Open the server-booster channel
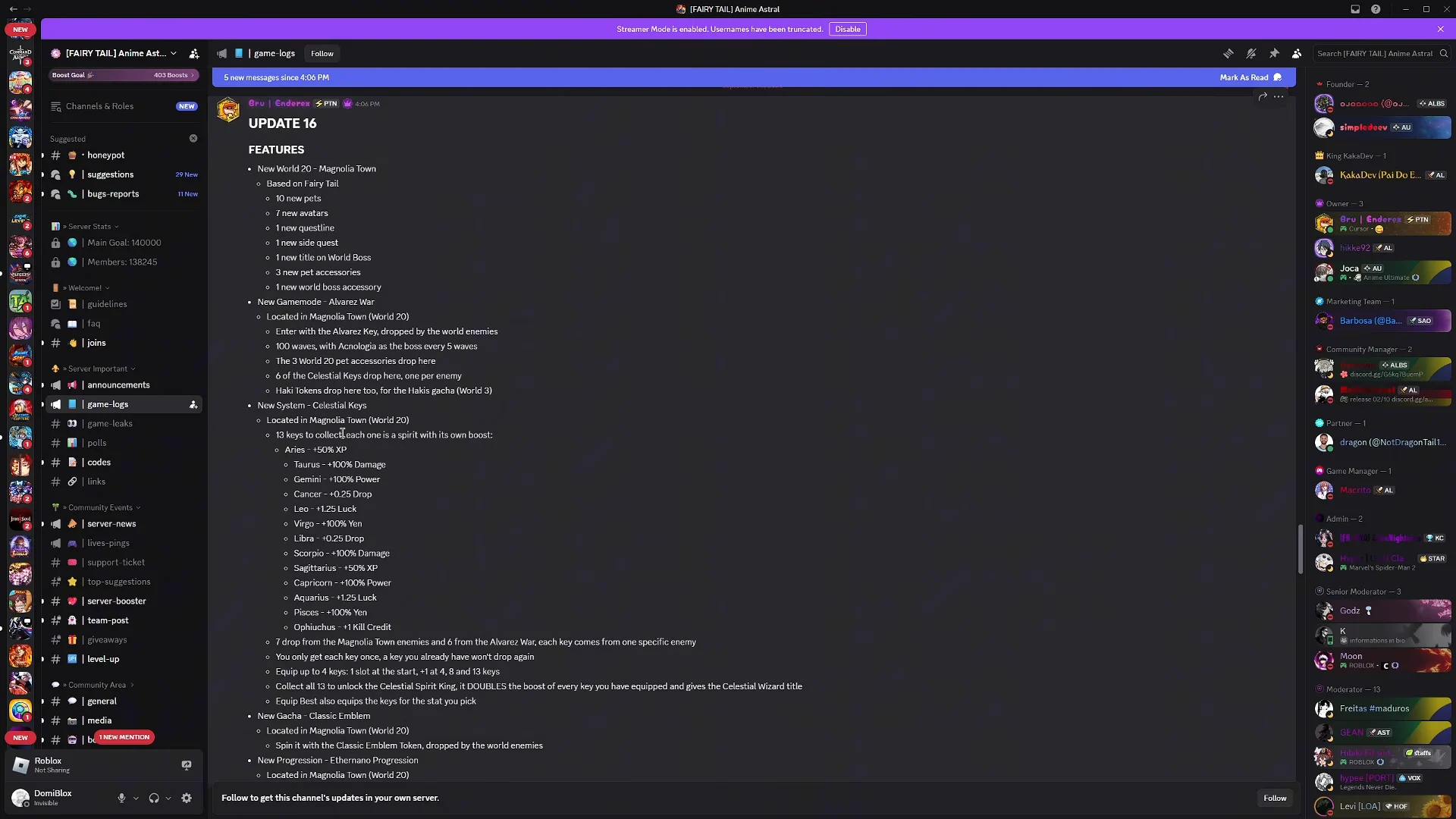 124,601
